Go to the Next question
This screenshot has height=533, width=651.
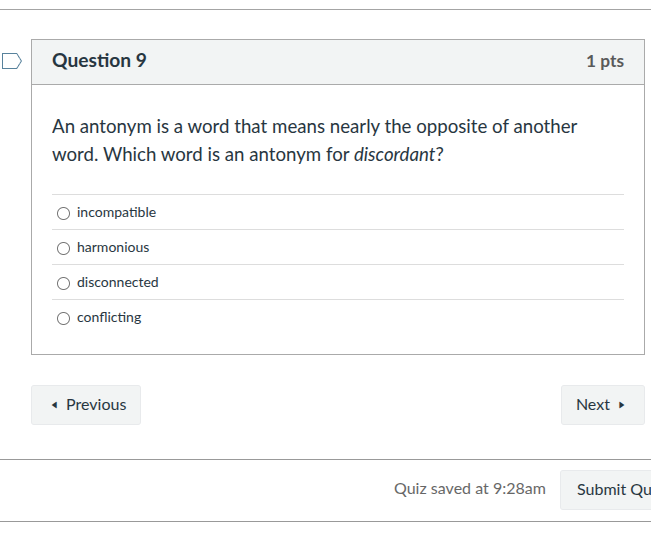tap(601, 405)
